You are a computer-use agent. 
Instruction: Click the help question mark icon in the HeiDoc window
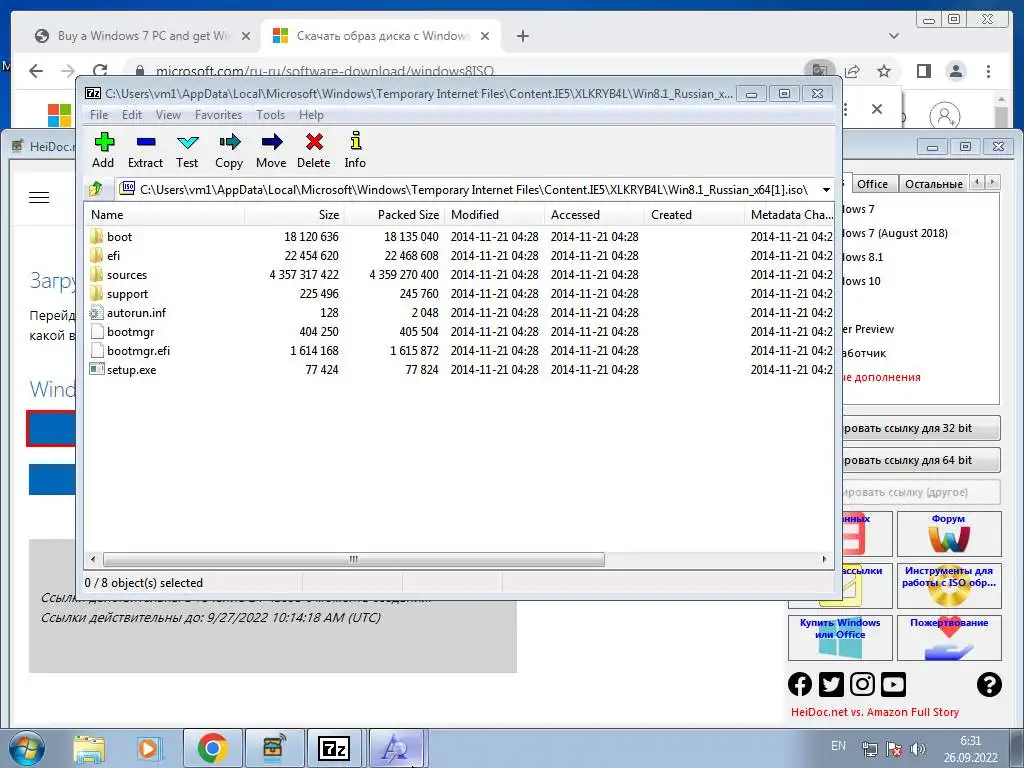[x=989, y=684]
